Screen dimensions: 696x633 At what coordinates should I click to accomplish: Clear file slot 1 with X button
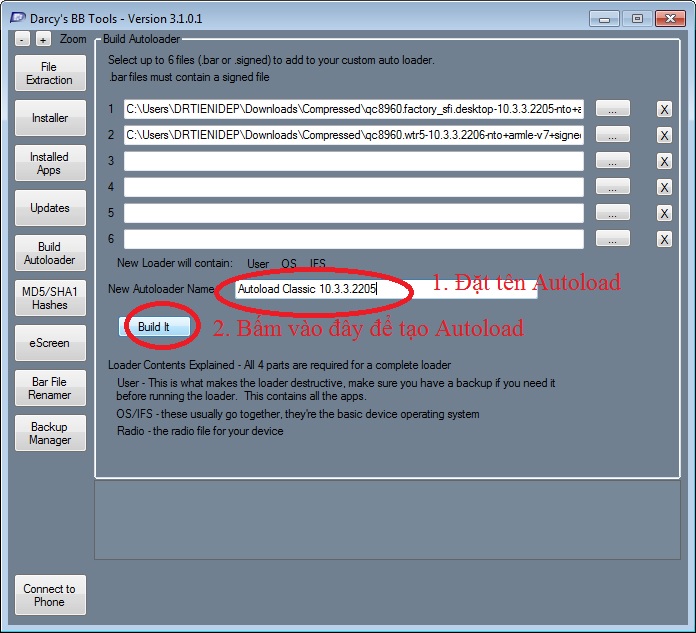(664, 110)
